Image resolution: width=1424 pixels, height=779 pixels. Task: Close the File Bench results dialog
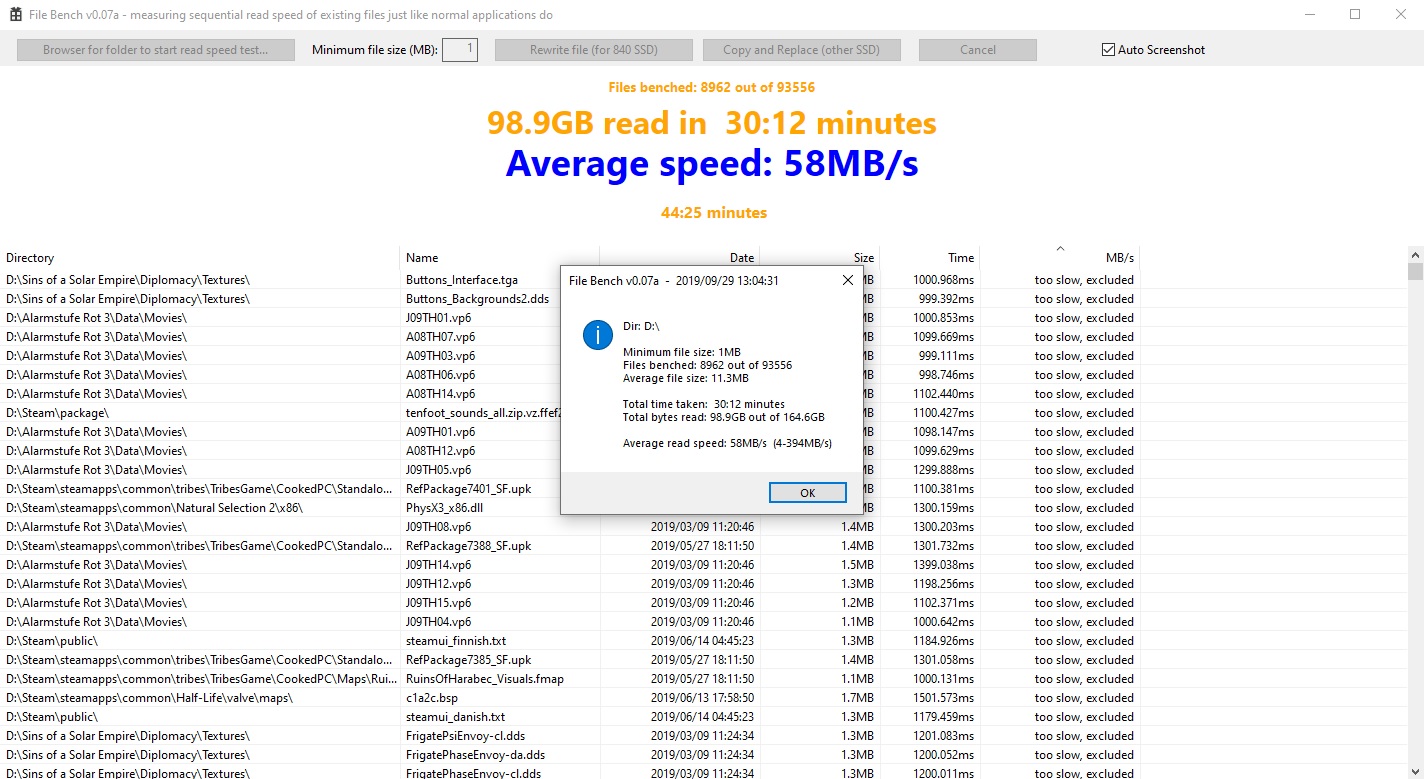(847, 281)
